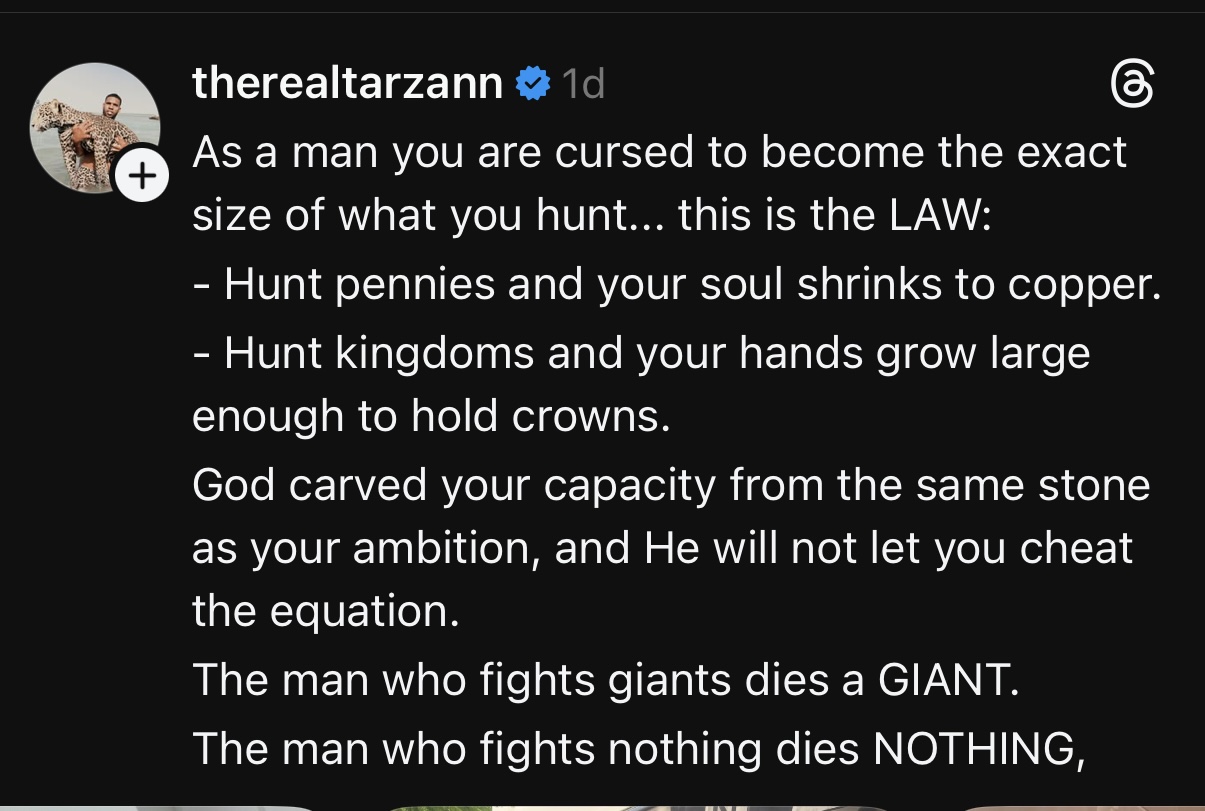Open therealtarzann's profile picture

click(94, 126)
